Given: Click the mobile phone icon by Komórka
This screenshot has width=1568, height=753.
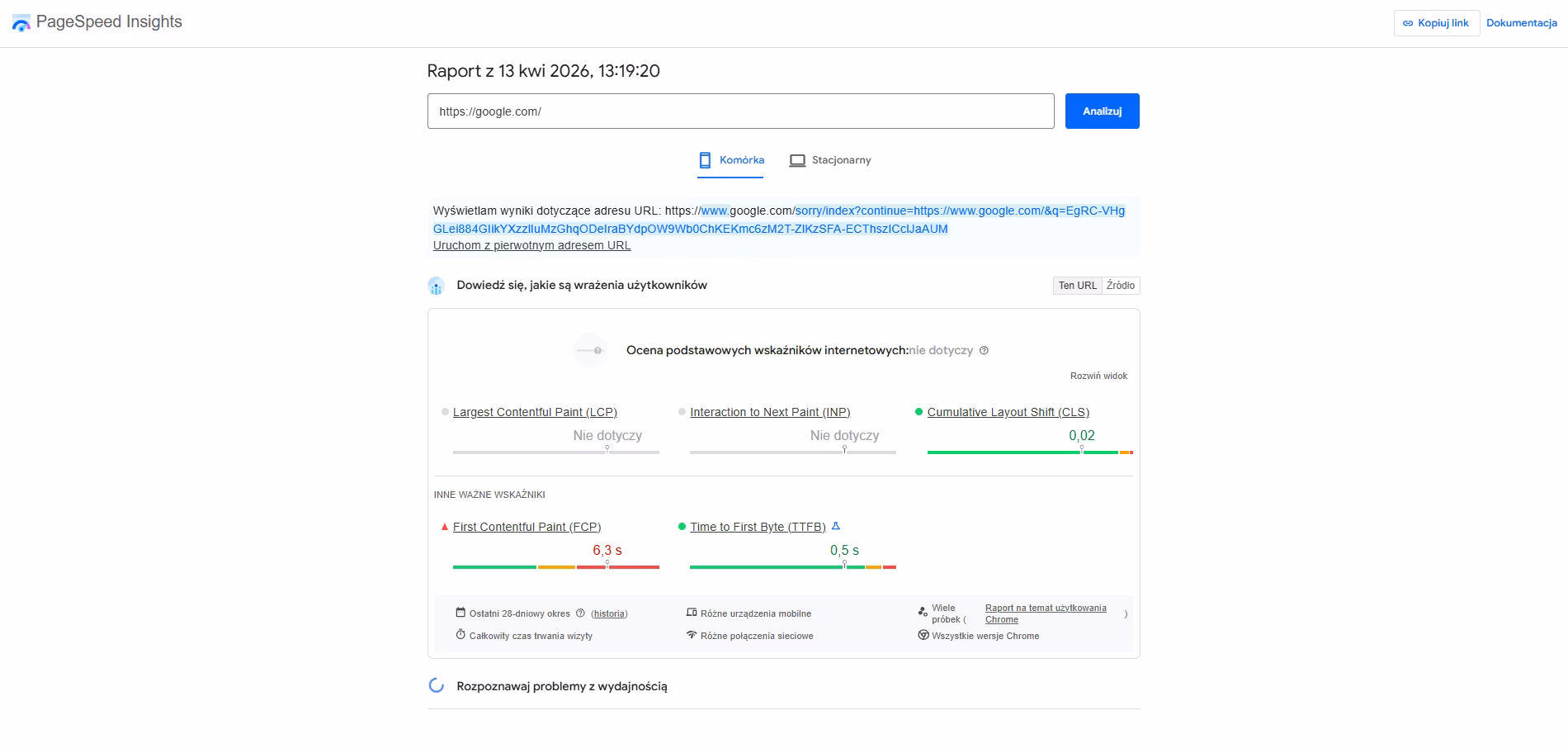Looking at the screenshot, I should pos(705,160).
